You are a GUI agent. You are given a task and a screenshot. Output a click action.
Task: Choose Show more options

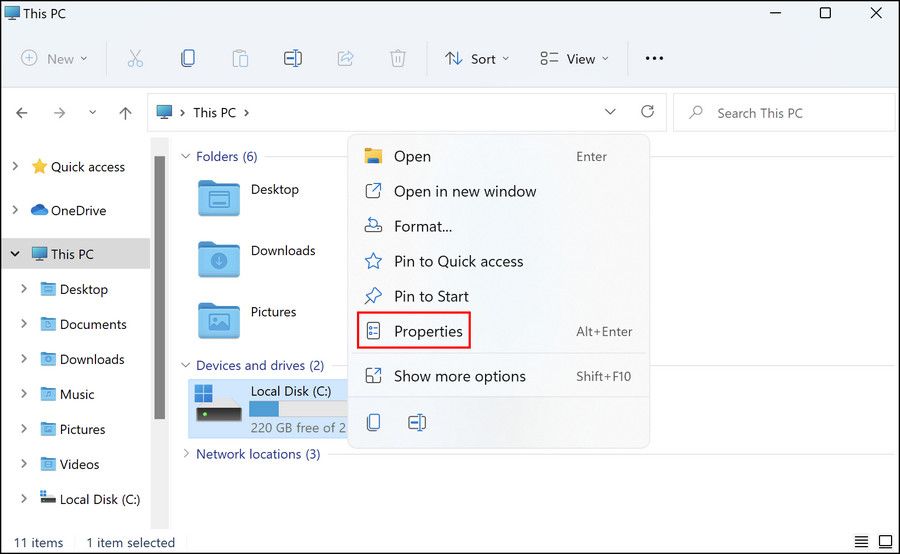[499, 376]
